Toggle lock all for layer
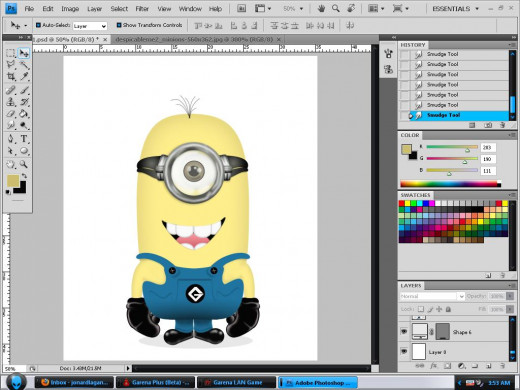520x390 pixels. (x=448, y=309)
